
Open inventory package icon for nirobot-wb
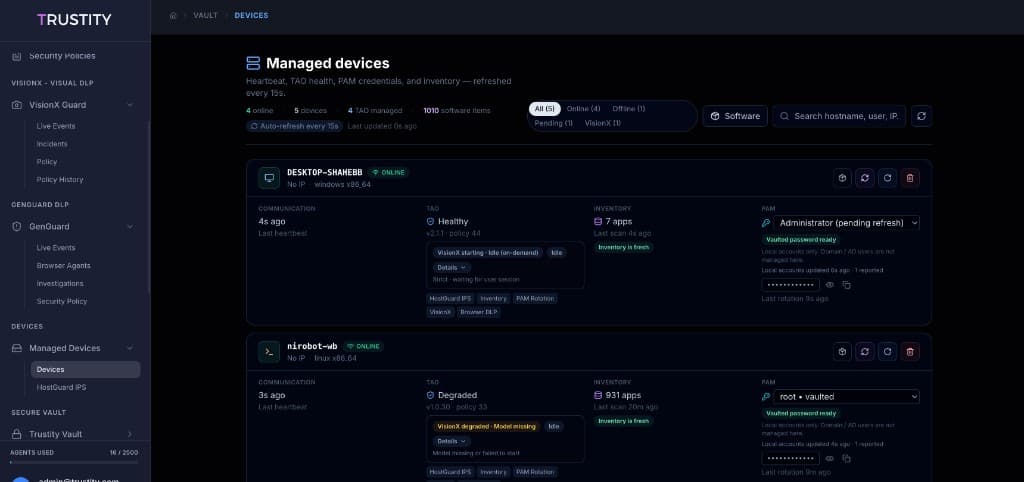[842, 352]
